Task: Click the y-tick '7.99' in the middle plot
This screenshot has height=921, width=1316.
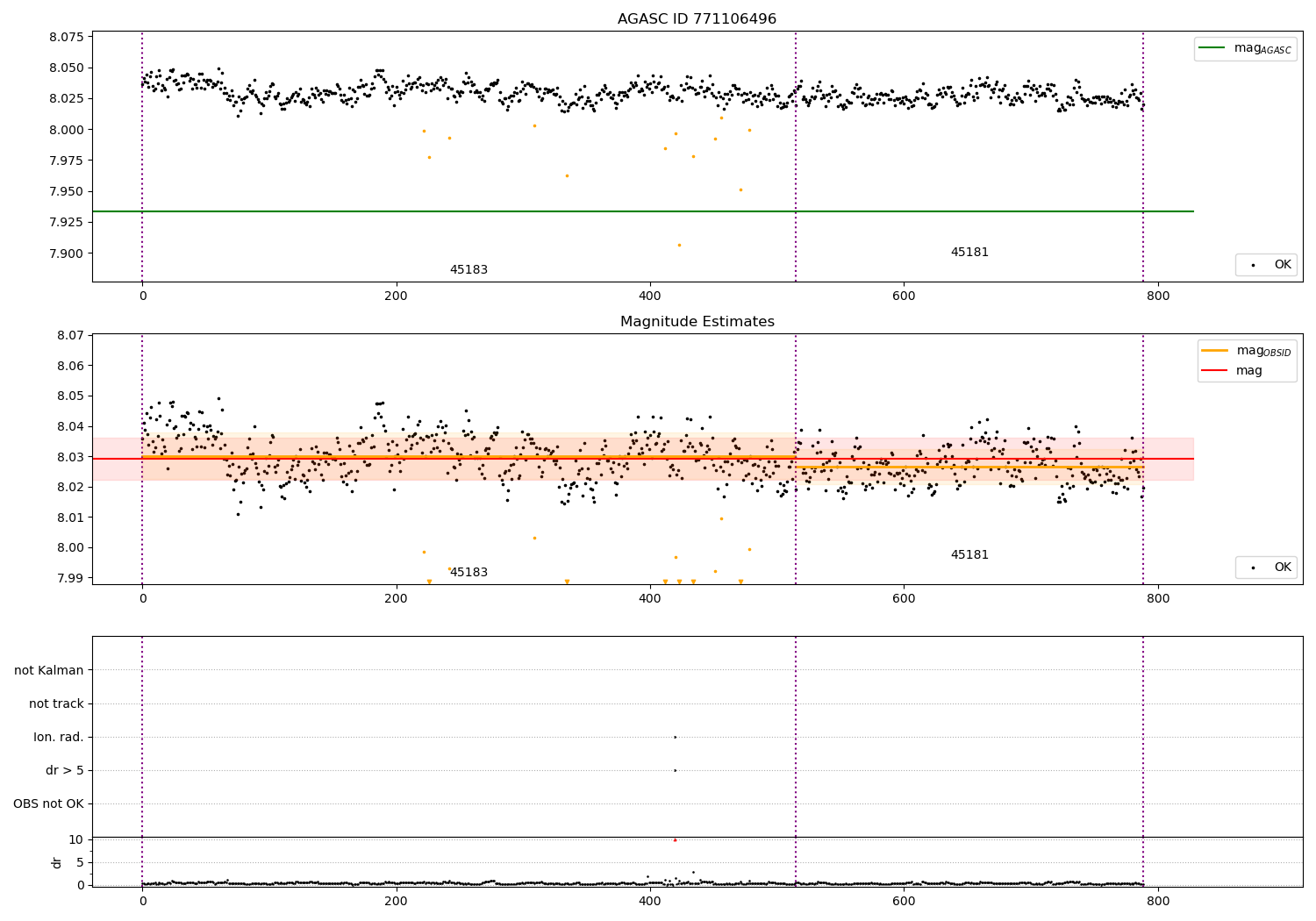Action: coord(70,578)
